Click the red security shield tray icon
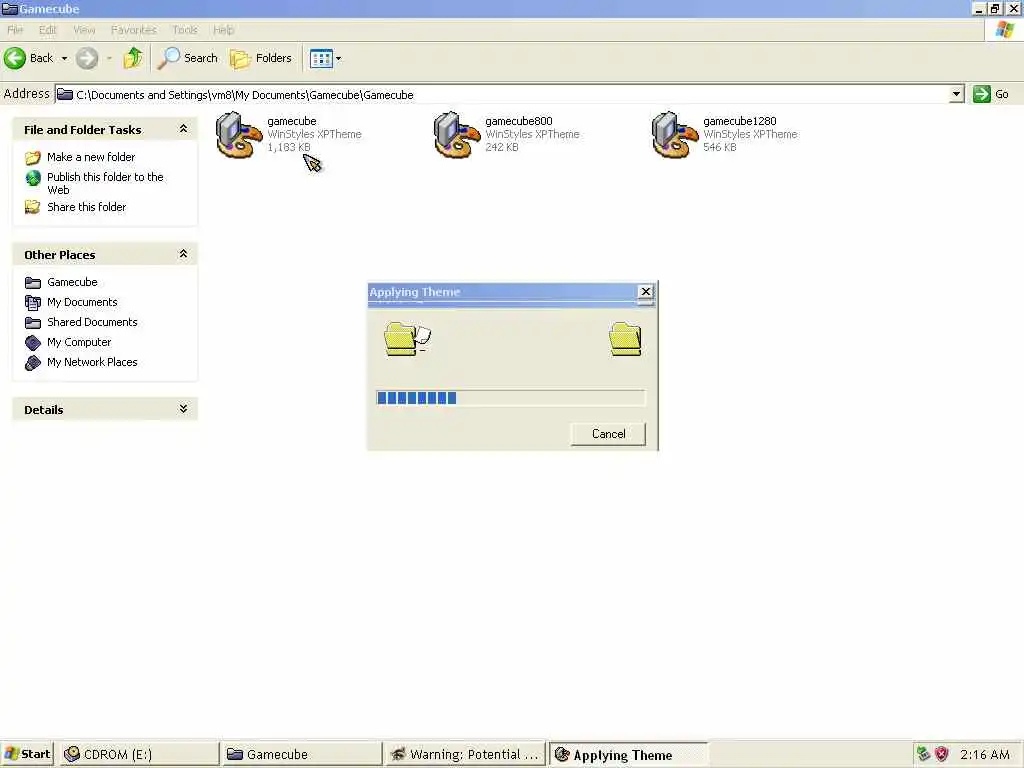Screen dimensions: 1024x768 tap(941, 754)
